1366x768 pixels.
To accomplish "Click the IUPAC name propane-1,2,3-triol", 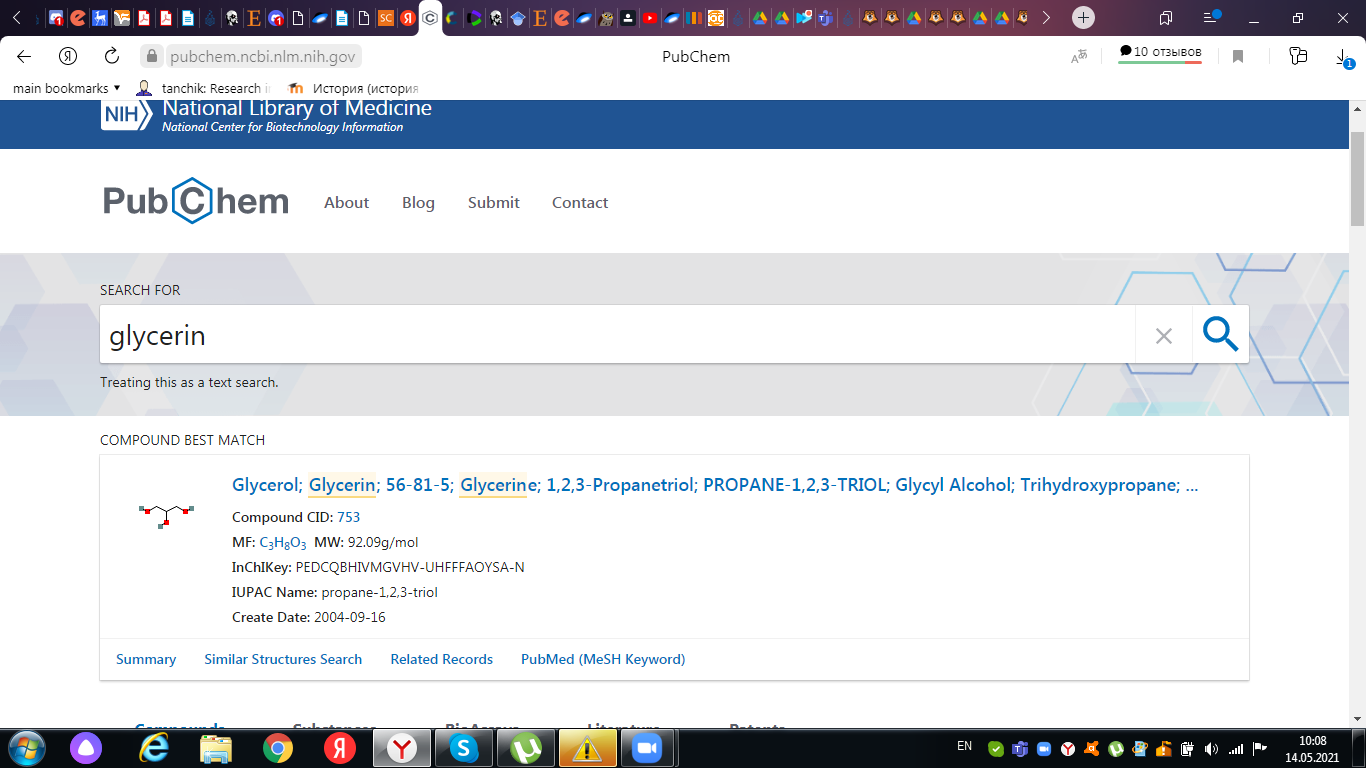I will 379,592.
